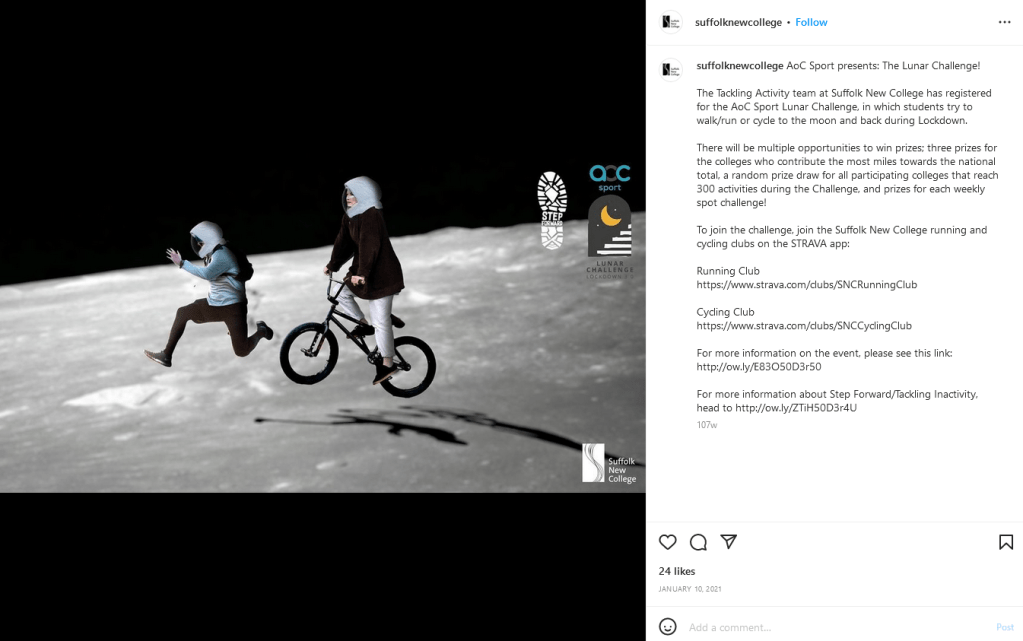
Task: Open the emoji picker smiley icon
Action: [668, 627]
